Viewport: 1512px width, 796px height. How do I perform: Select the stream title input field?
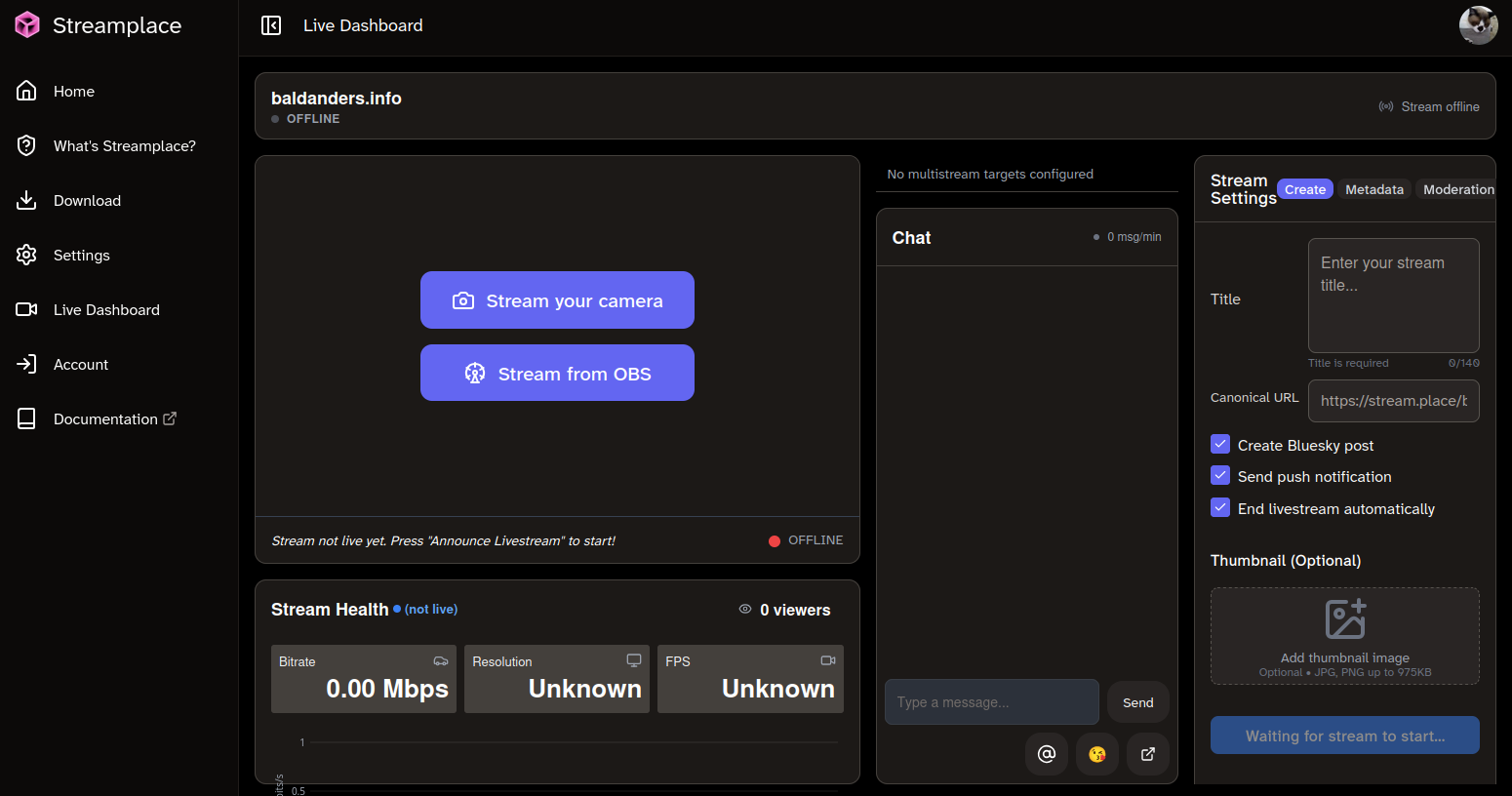[x=1393, y=296]
